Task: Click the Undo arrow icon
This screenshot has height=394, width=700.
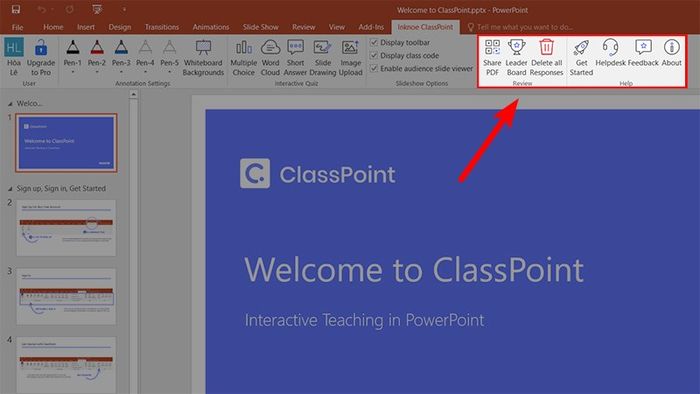Action: pos(42,9)
